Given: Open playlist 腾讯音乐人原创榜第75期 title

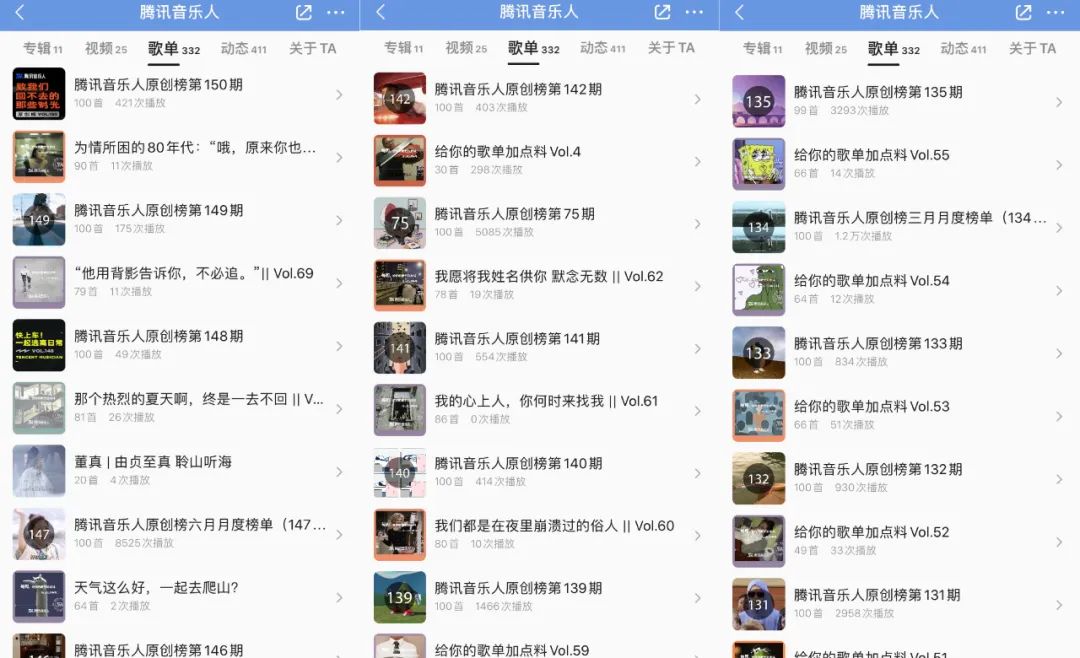Looking at the screenshot, I should click(x=515, y=214).
